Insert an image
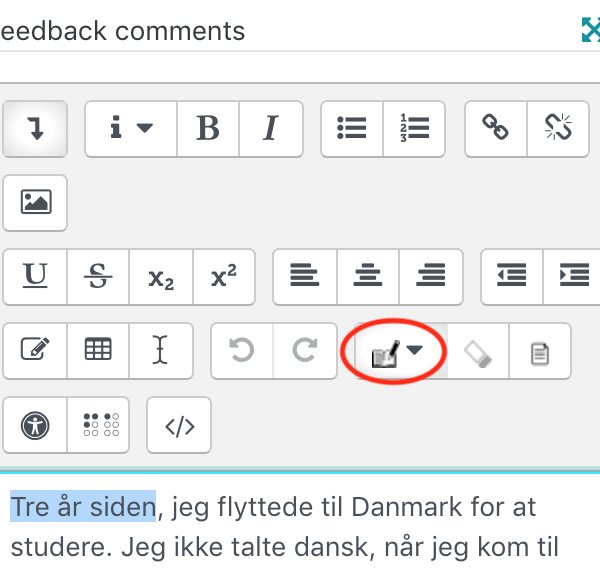Screen dimensions: 600x570 [35, 203]
